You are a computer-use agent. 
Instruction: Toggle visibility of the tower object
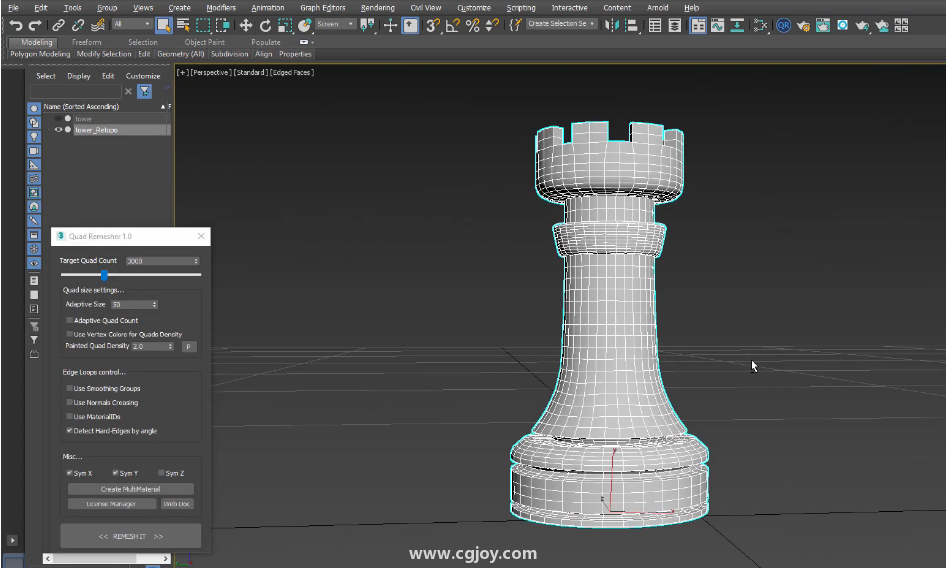click(58, 119)
